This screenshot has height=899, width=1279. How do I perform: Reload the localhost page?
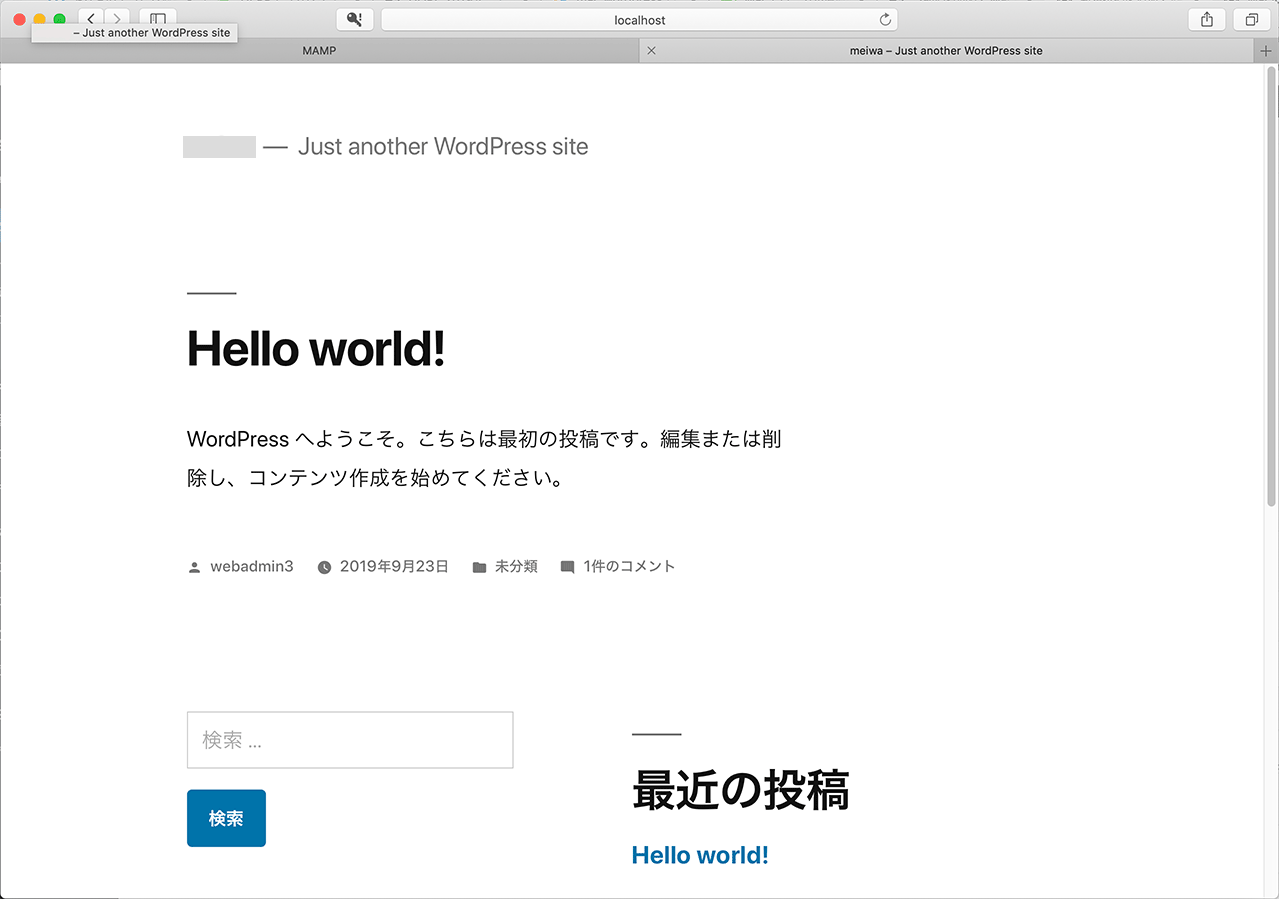885,20
